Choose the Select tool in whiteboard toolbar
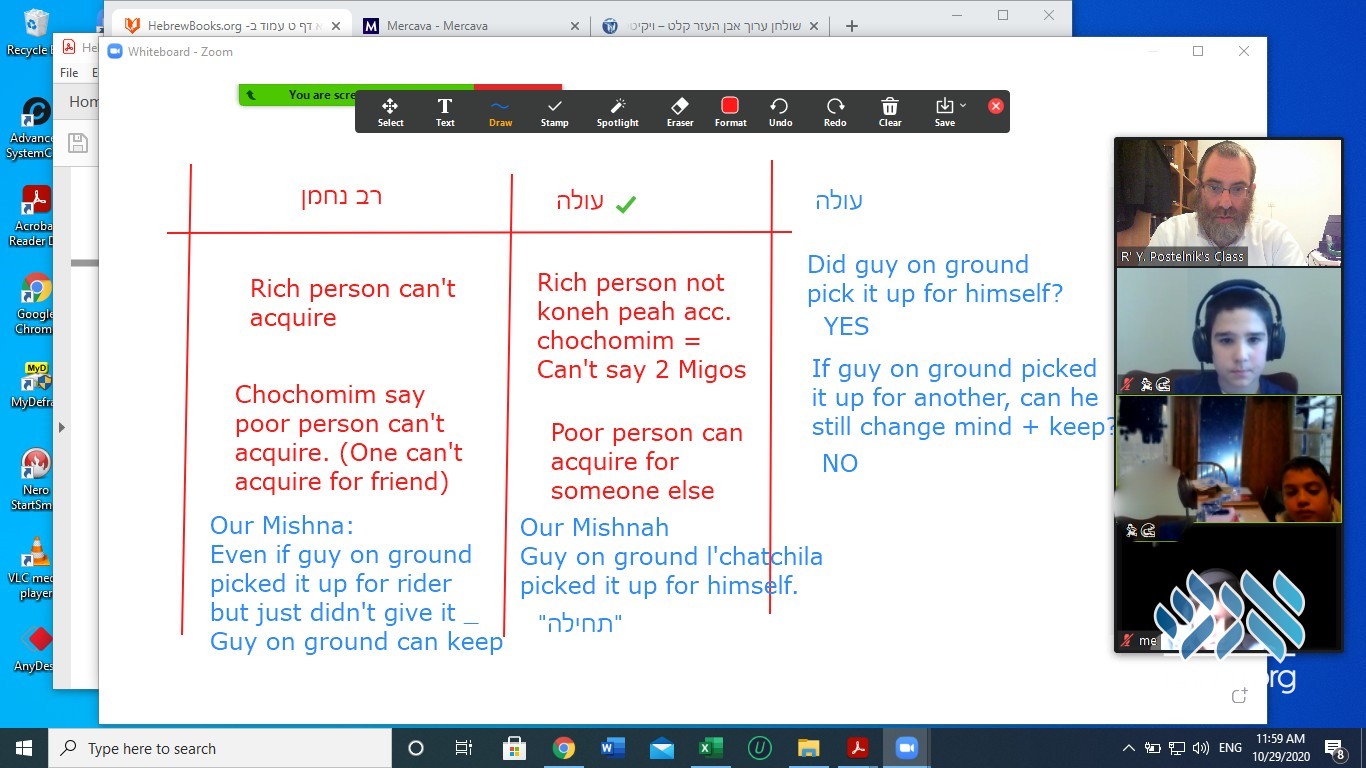The width and height of the screenshot is (1366, 768). (390, 112)
